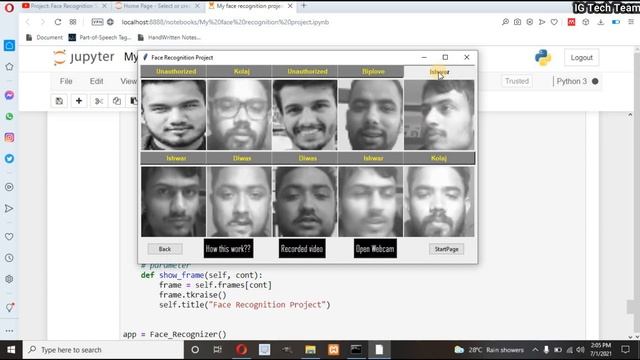Click scroll-up arrow of notebook scrollbar
Viewport: 640px width, 360px height.
[630, 115]
